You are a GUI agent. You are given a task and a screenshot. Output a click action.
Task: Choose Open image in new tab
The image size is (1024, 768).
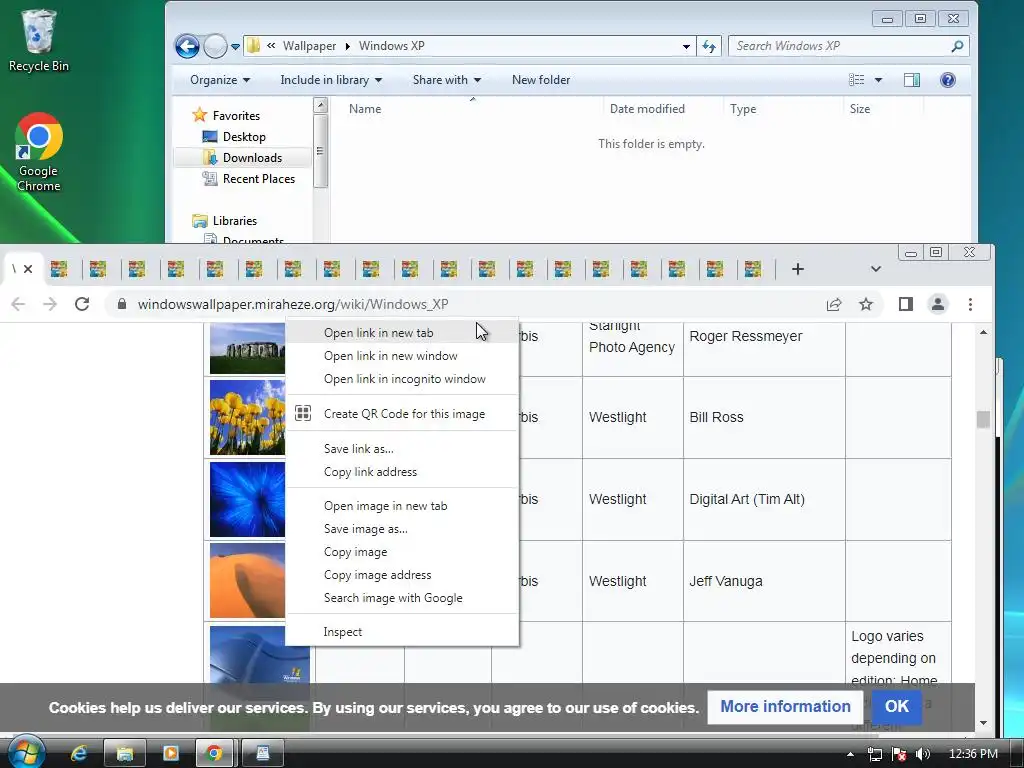click(402, 506)
